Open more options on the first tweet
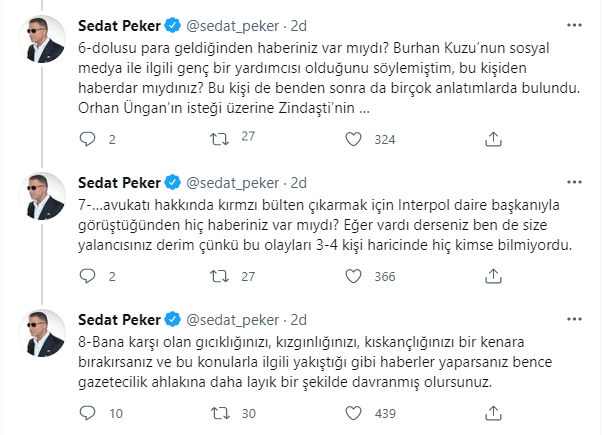 574,25
